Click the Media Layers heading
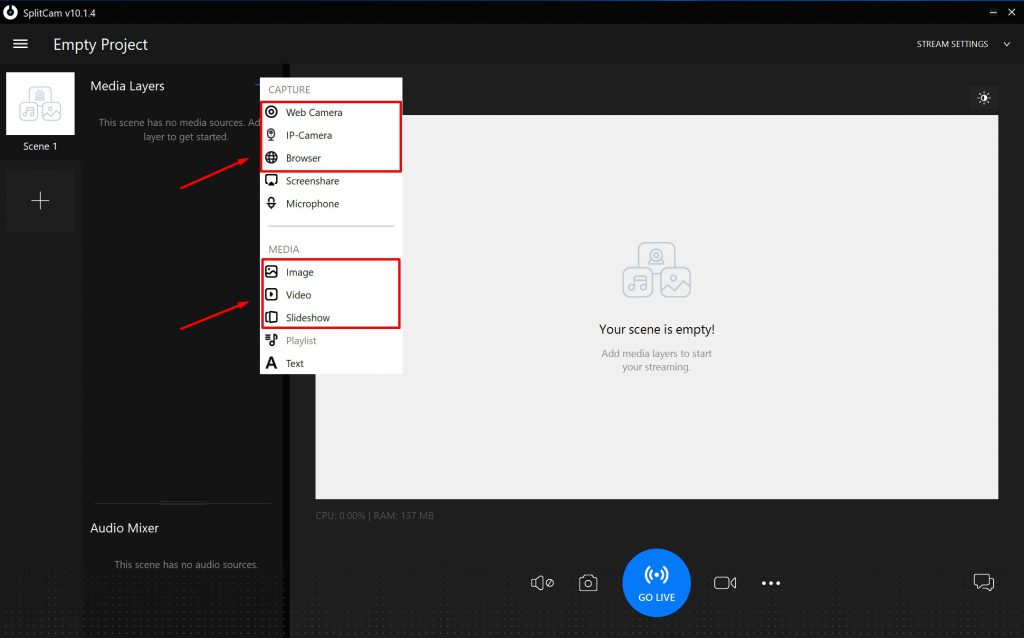This screenshot has height=638, width=1024. pos(127,86)
